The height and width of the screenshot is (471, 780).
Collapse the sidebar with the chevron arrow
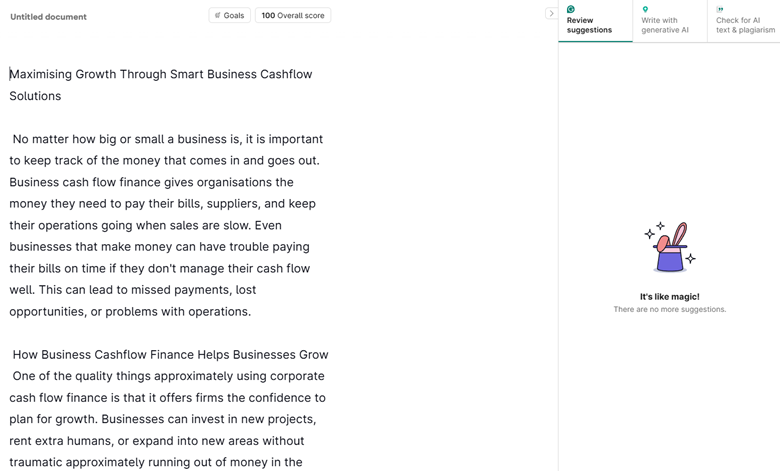(551, 13)
